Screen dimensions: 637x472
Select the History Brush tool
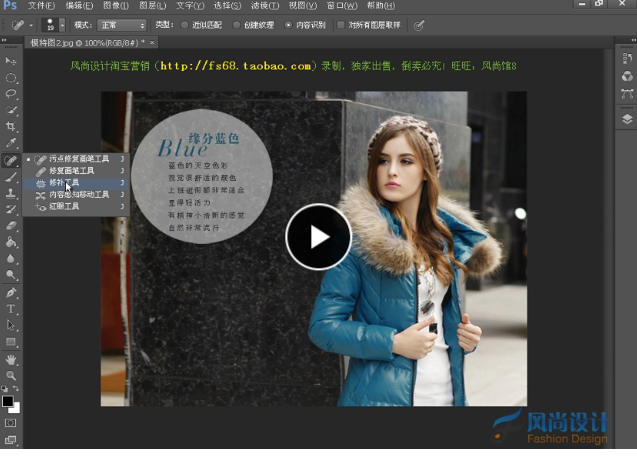[x=11, y=210]
